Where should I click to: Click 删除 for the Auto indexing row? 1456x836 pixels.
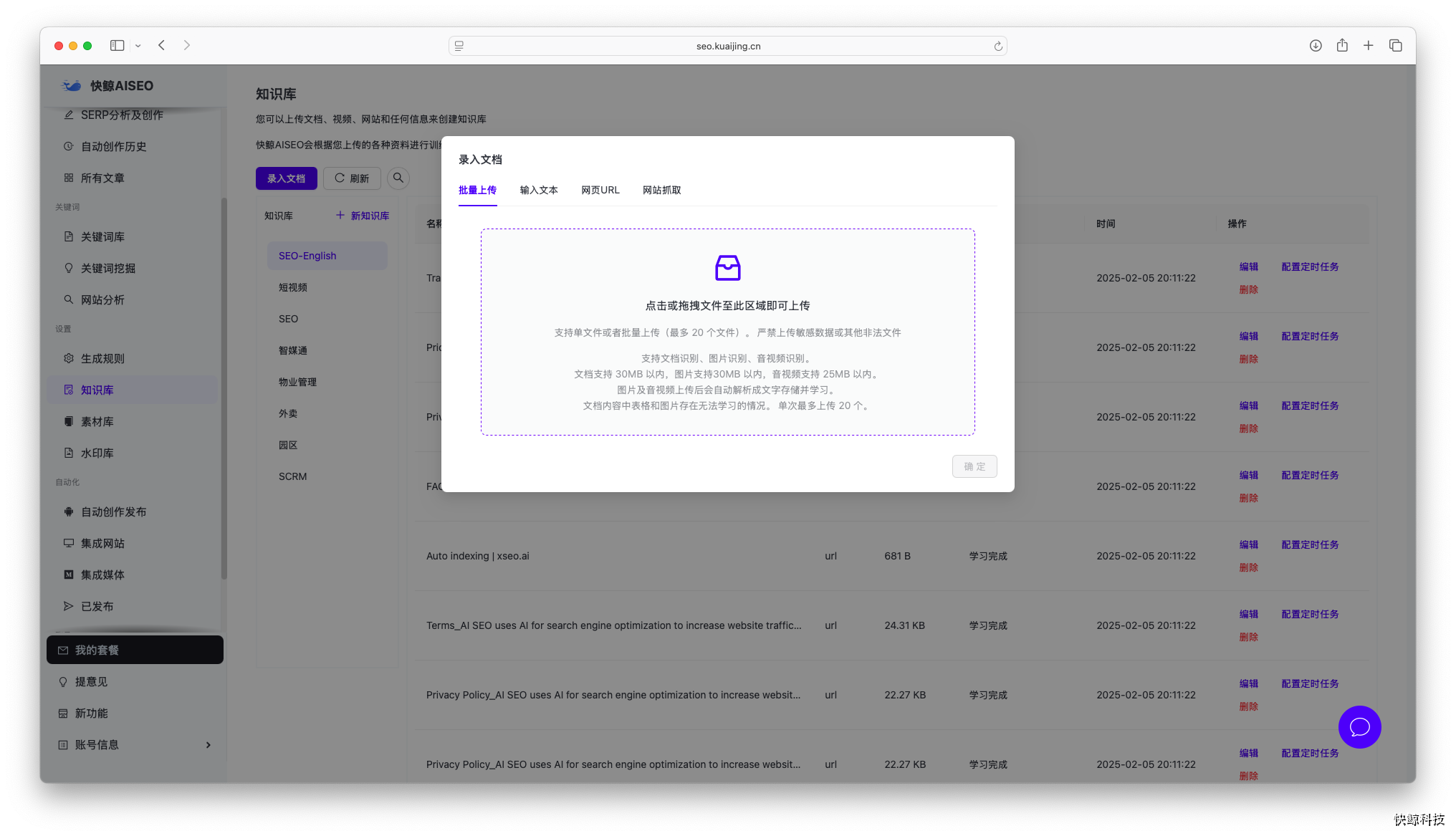click(x=1248, y=567)
